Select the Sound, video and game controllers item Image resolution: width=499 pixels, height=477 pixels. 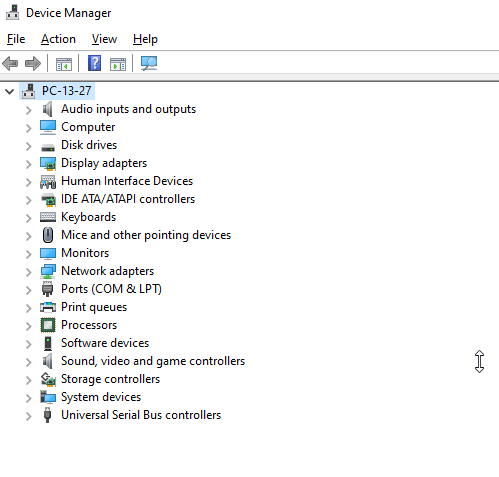[x=153, y=361]
